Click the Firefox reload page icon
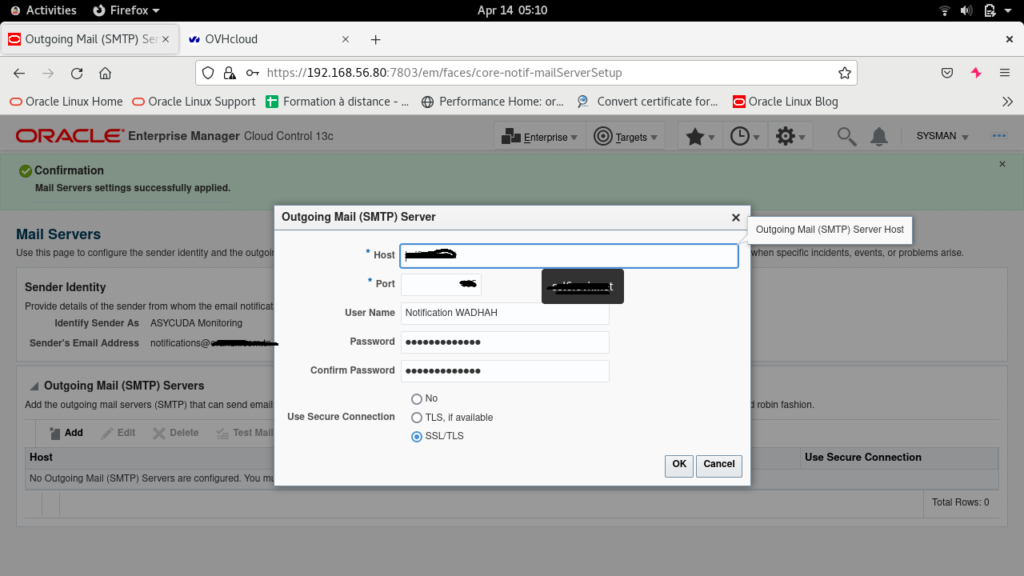 pyautogui.click(x=76, y=73)
